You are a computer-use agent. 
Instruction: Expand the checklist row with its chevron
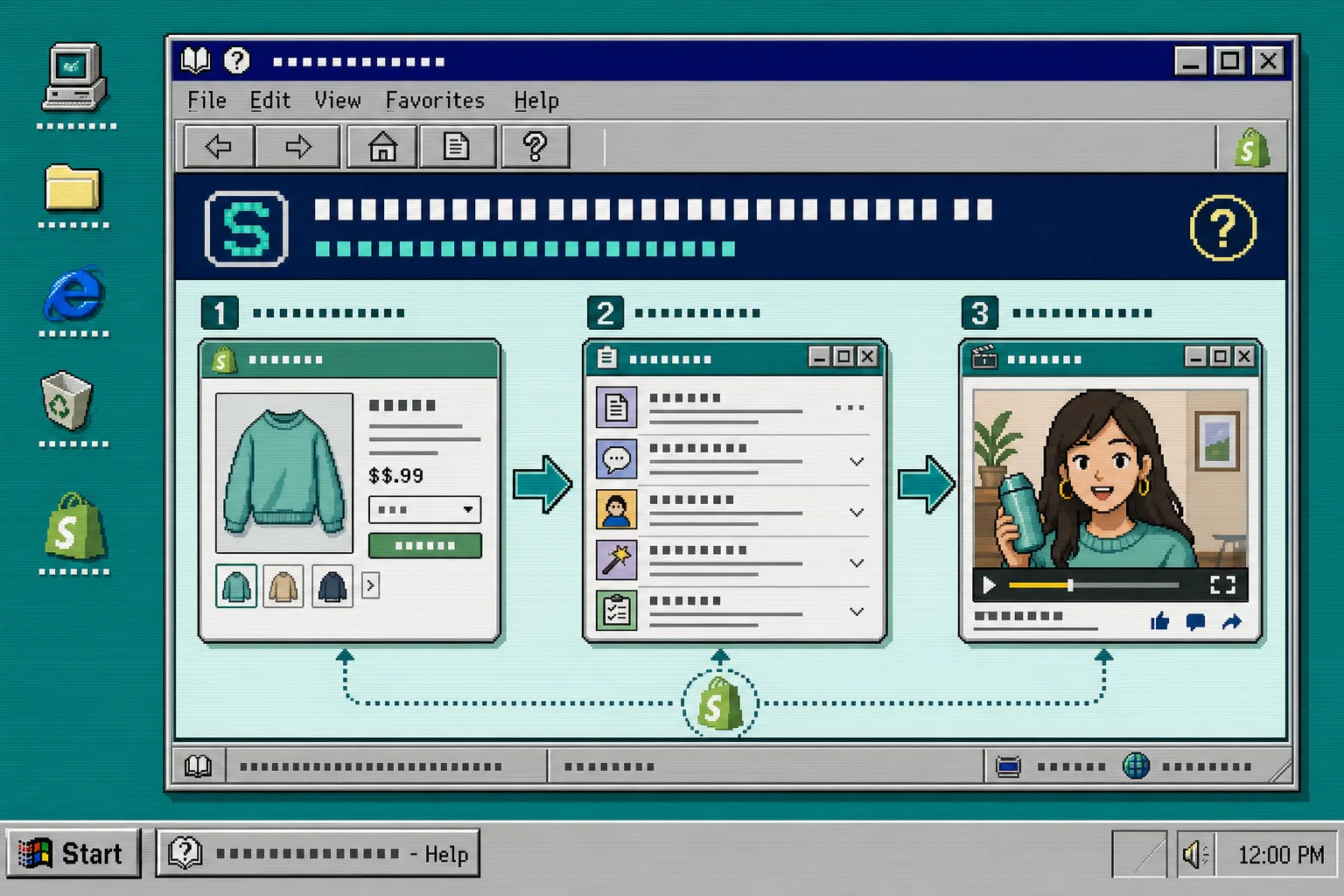tap(857, 612)
